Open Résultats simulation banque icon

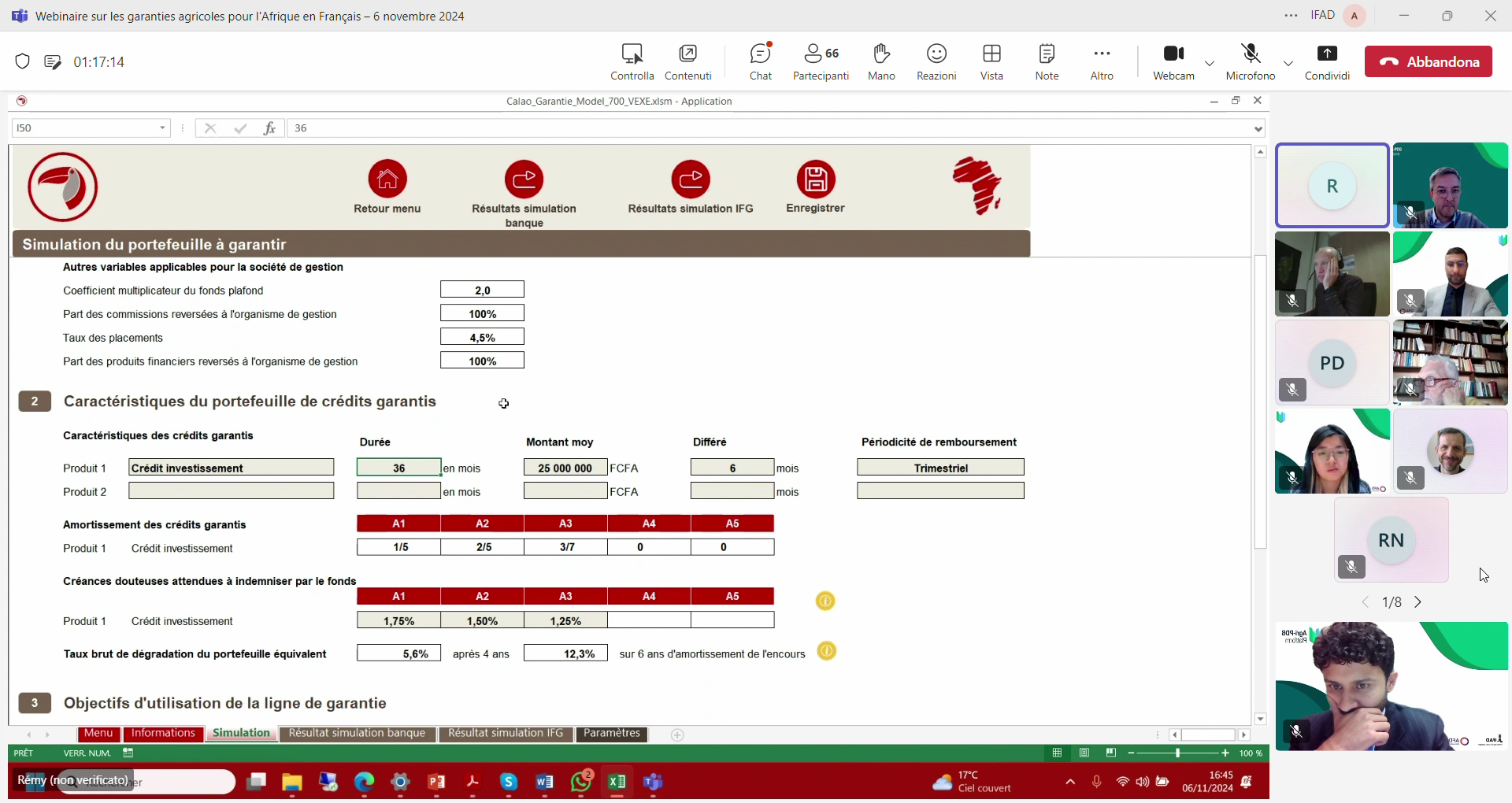tap(524, 179)
